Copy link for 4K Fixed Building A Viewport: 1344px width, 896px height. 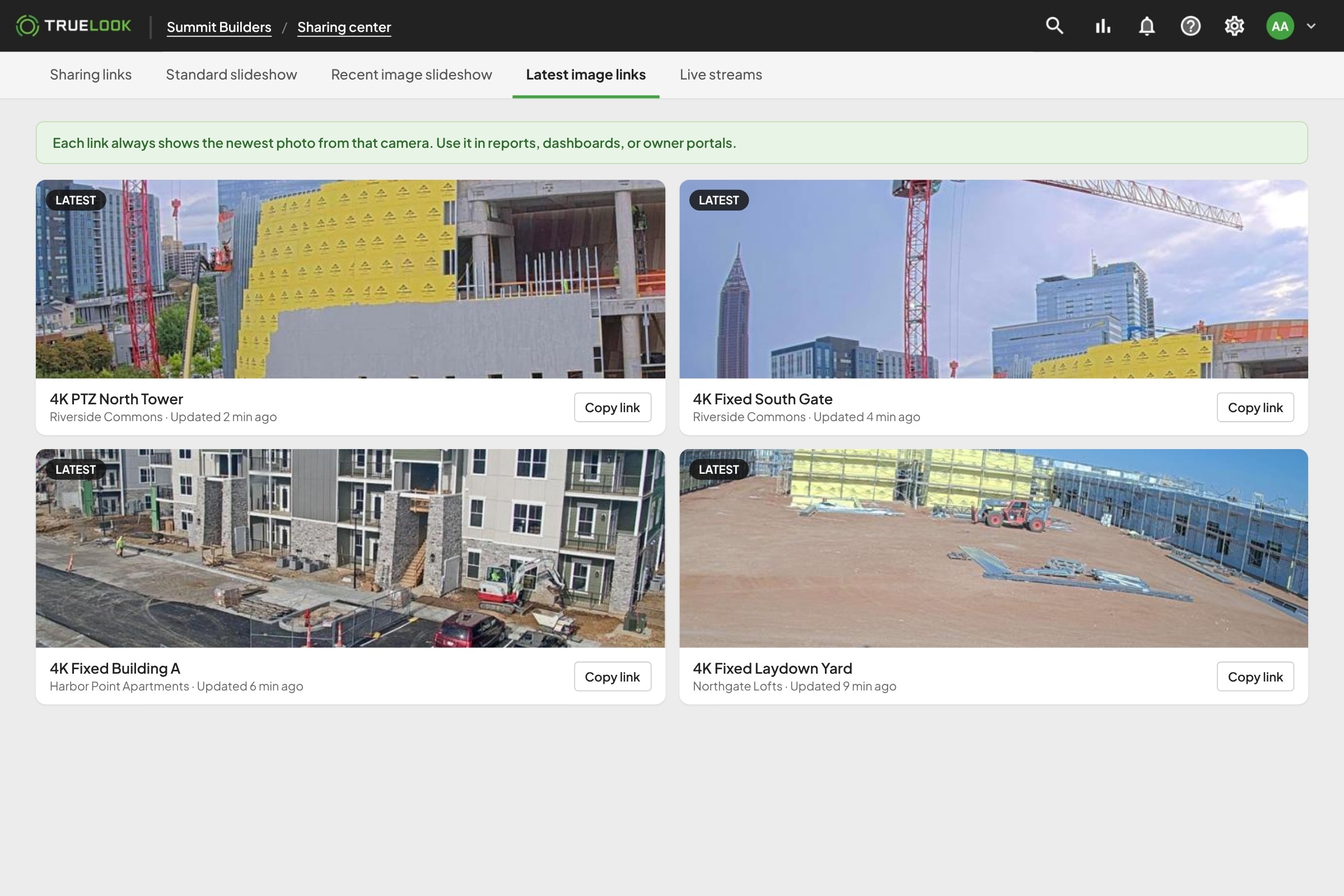pos(612,676)
